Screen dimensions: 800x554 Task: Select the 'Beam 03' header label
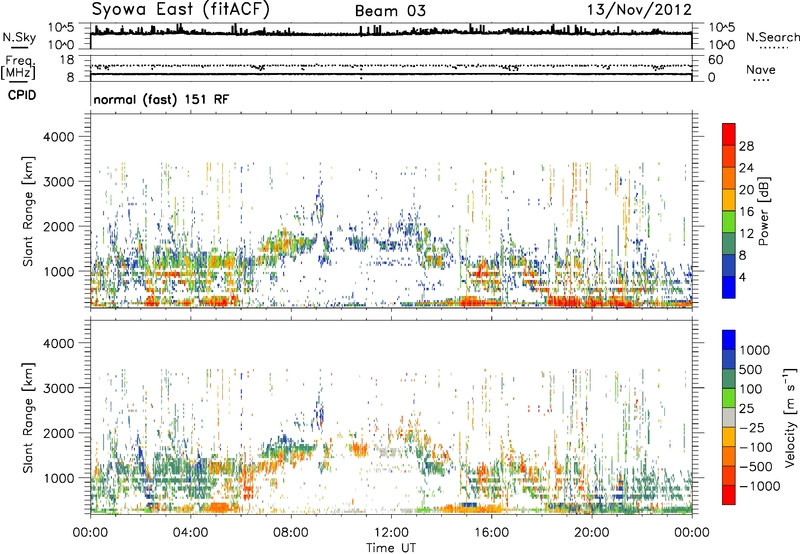(390, 11)
